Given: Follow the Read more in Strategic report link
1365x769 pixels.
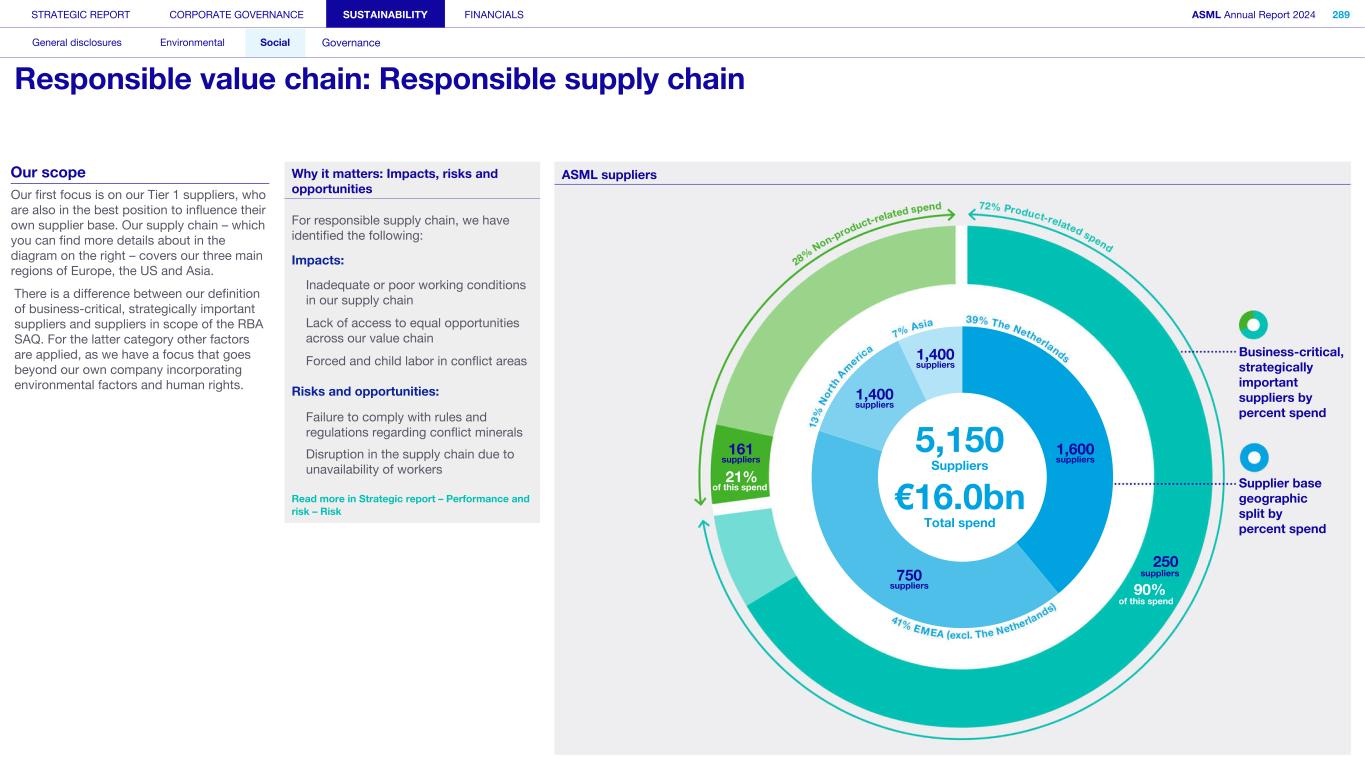Looking at the screenshot, I should point(411,504).
